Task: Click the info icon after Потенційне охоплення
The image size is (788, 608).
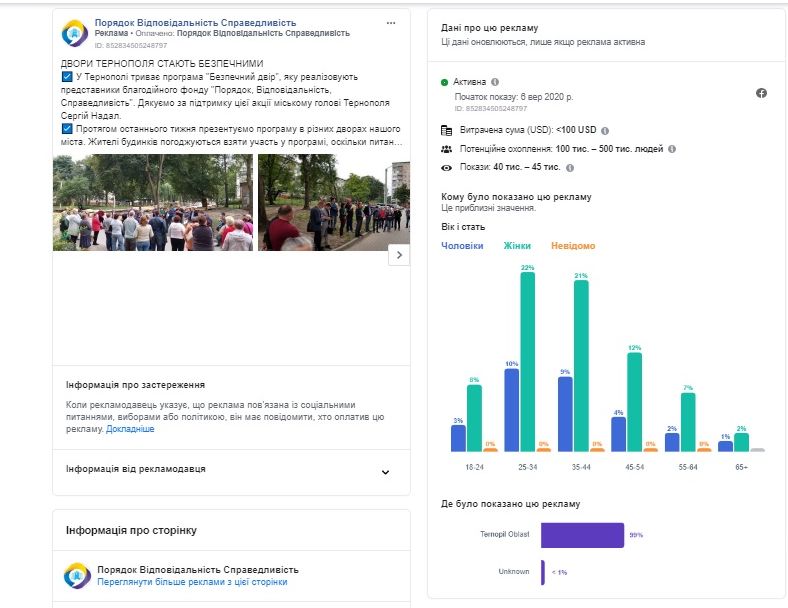Action: pyautogui.click(x=671, y=149)
